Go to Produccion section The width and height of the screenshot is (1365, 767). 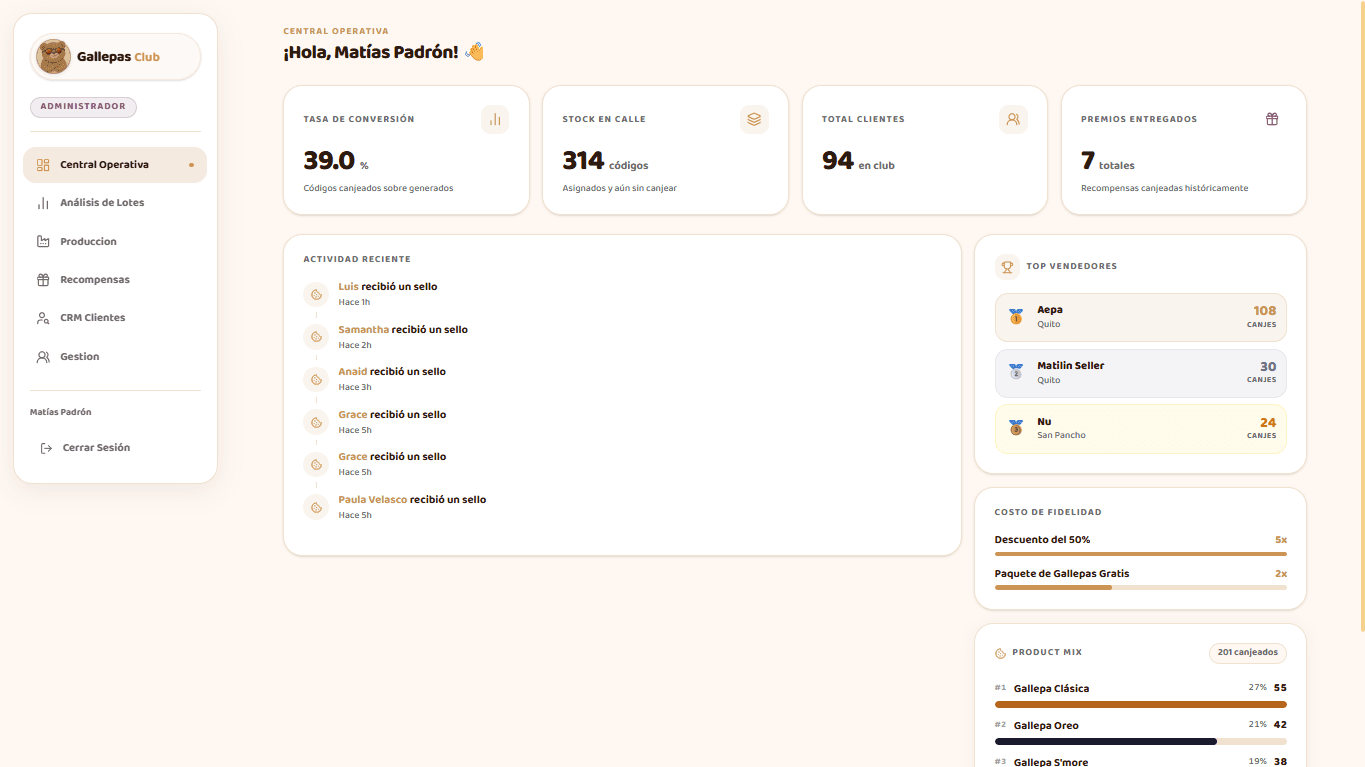pos(115,242)
